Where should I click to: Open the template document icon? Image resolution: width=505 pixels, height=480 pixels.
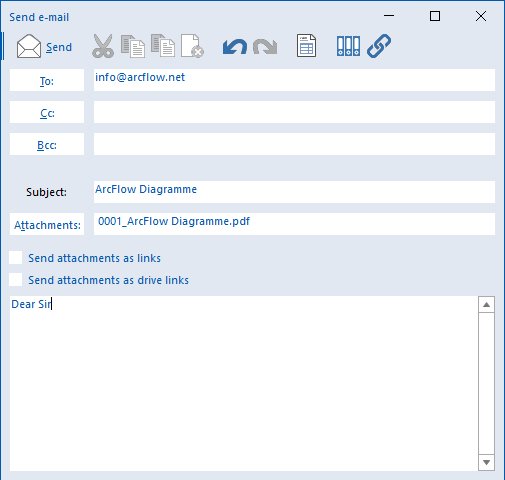[x=306, y=46]
